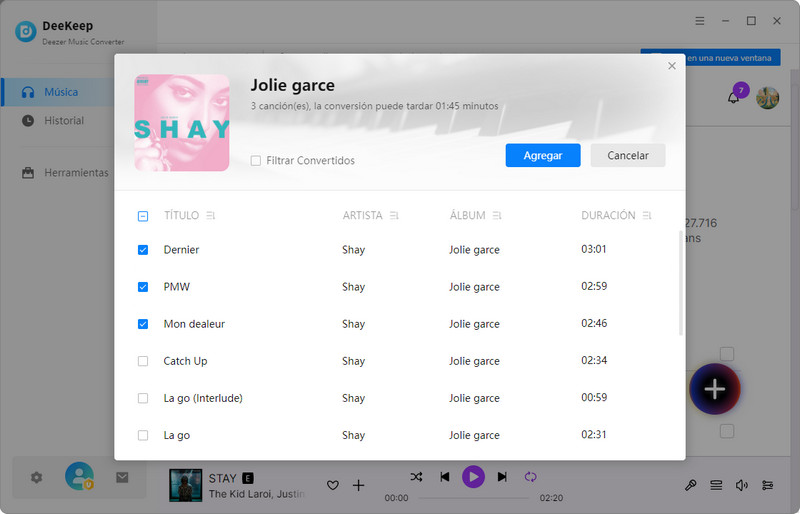Like the STAY track with heart icon

click(333, 485)
